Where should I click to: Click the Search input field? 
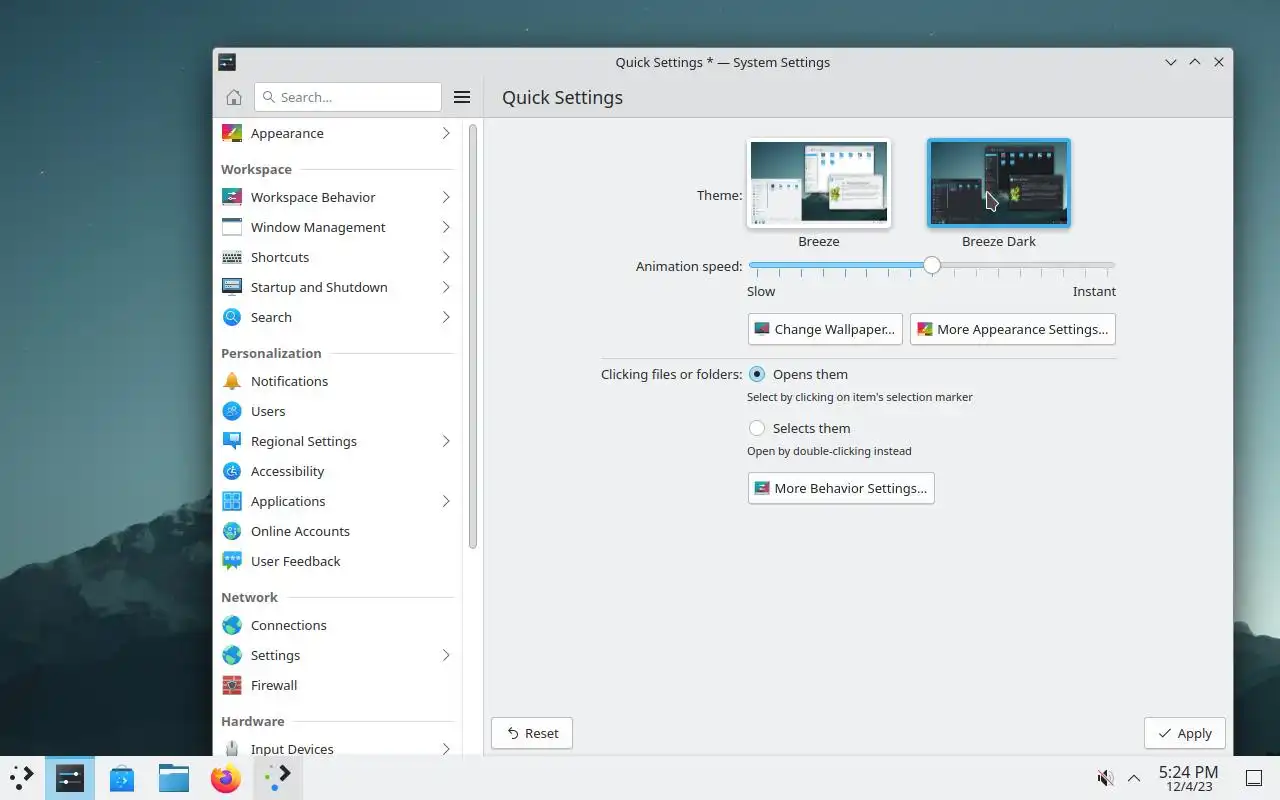(x=348, y=97)
